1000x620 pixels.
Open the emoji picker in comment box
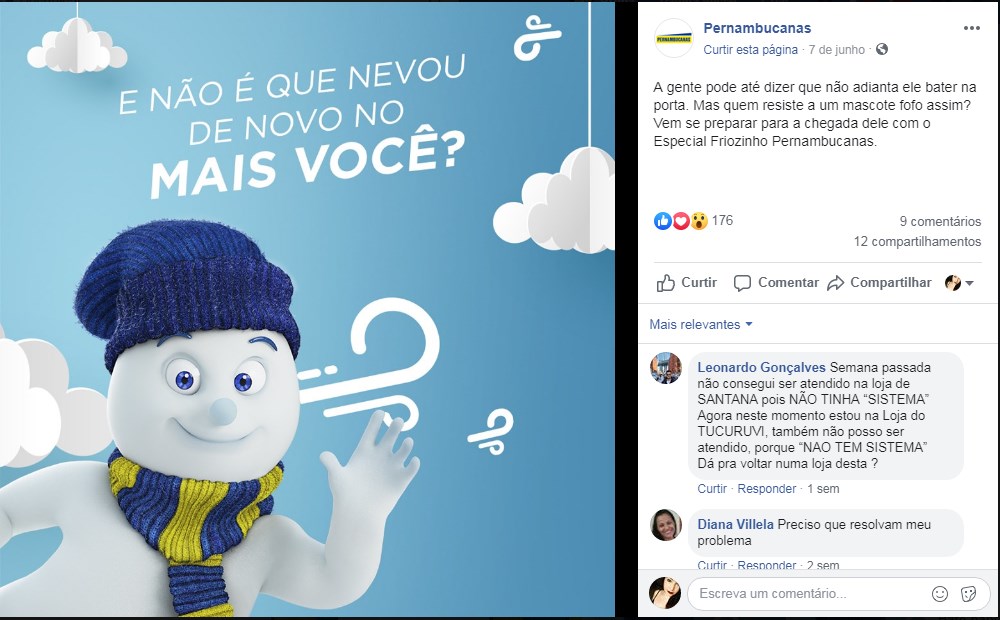pos(940,594)
